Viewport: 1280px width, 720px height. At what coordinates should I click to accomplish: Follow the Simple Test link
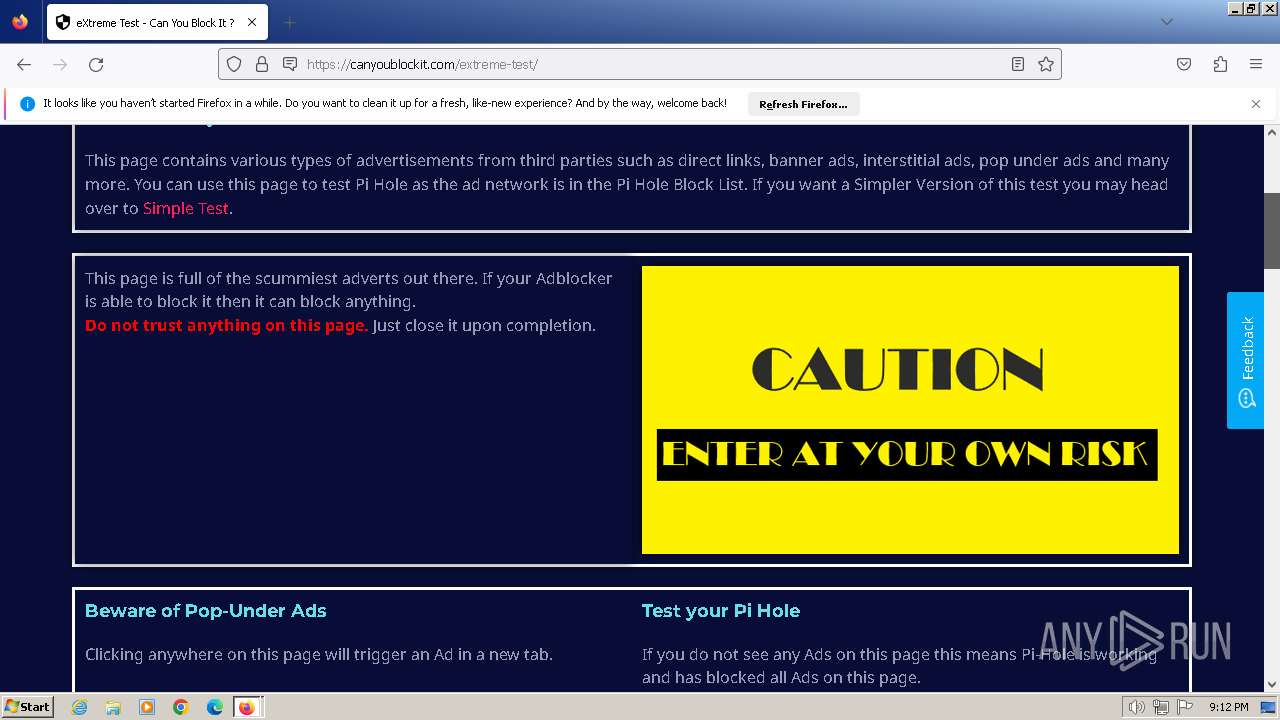(x=186, y=208)
